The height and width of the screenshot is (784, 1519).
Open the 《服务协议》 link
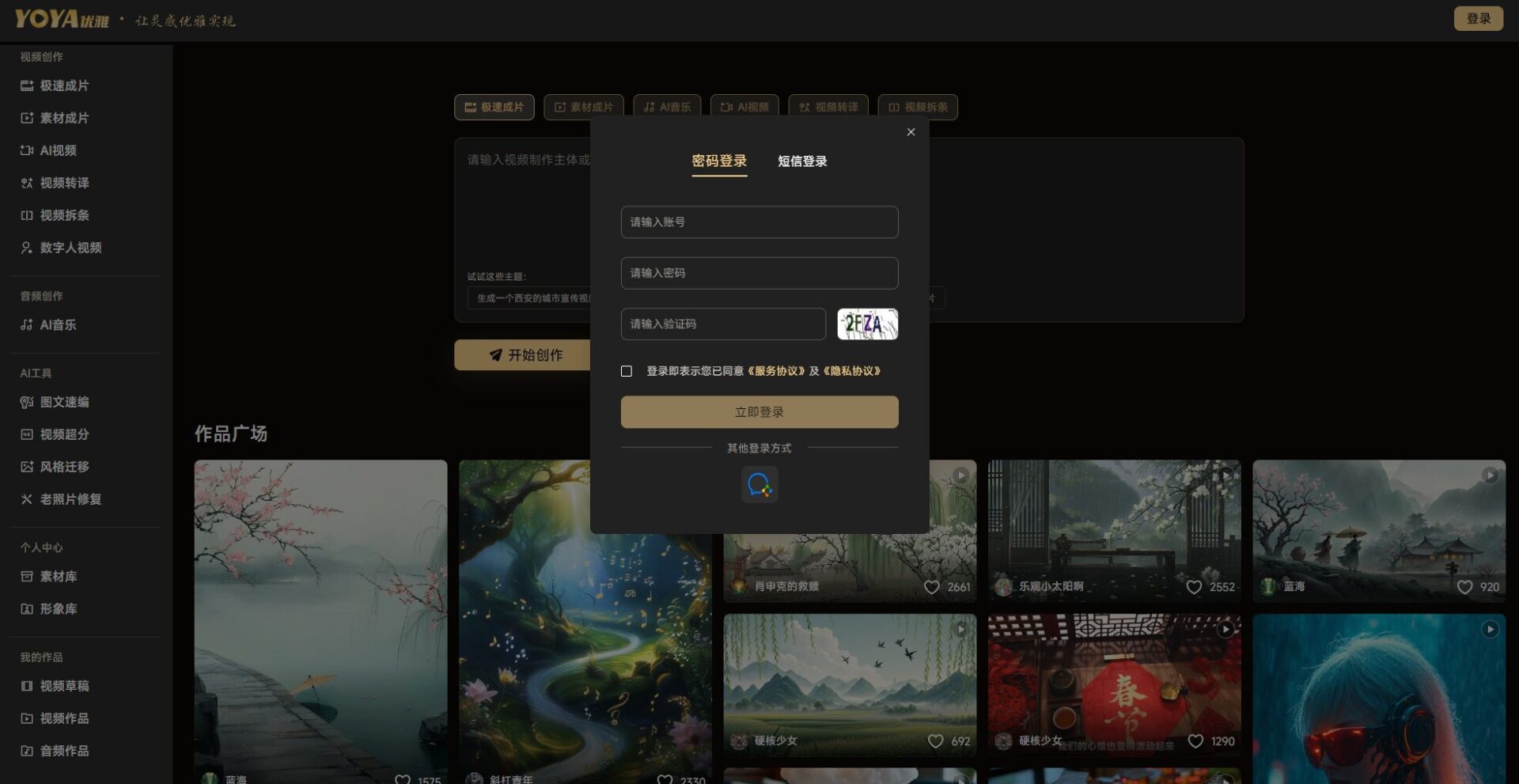tap(775, 371)
